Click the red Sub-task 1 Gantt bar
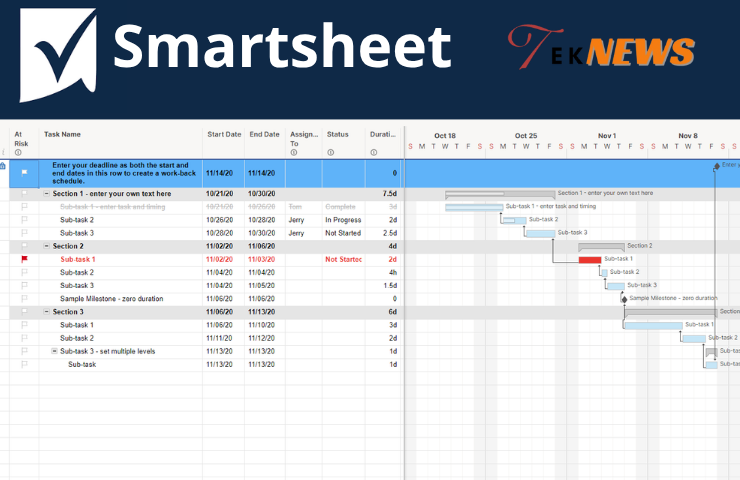 click(590, 260)
